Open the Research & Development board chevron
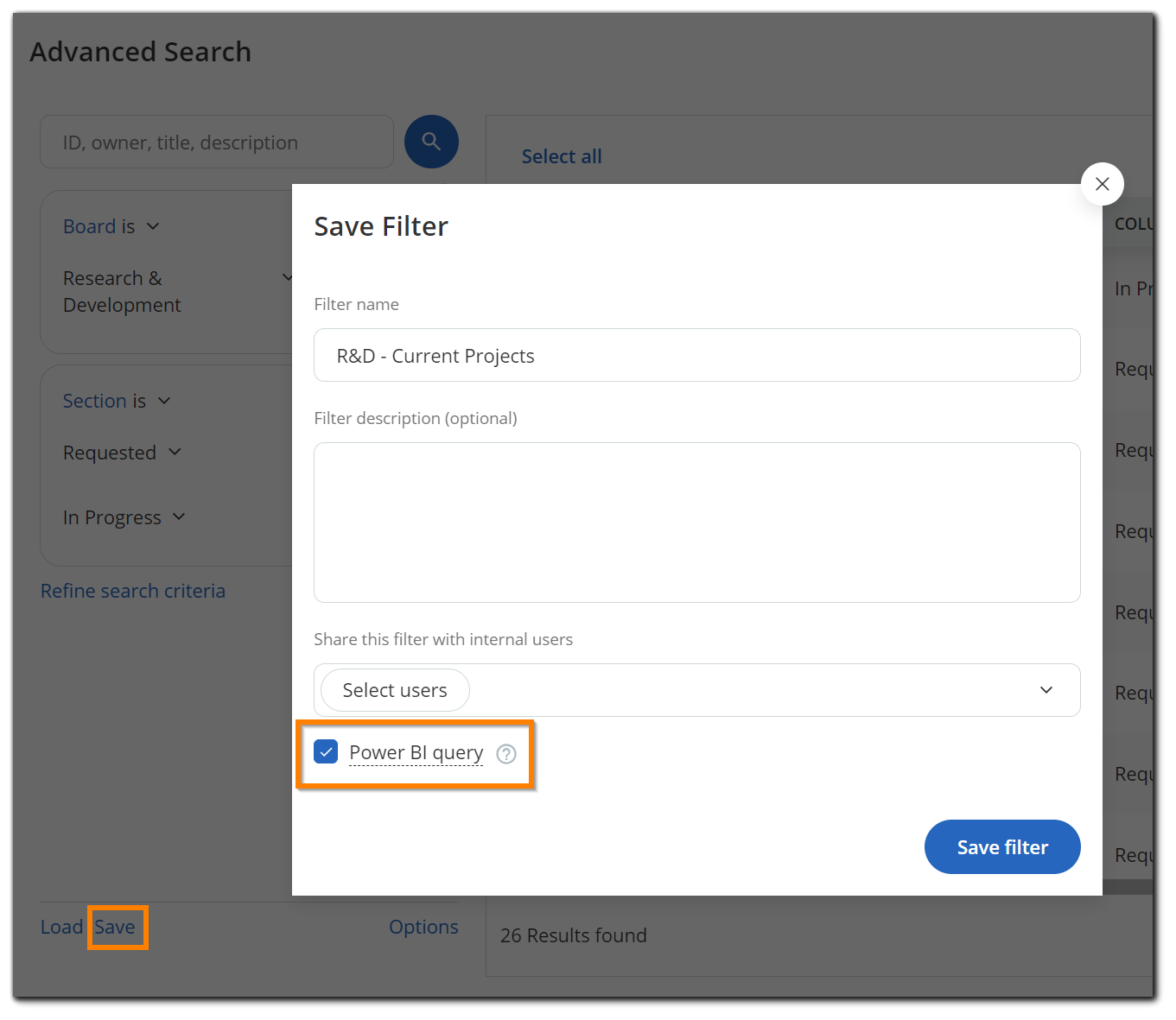The image size is (1176, 1020). pyautogui.click(x=287, y=278)
